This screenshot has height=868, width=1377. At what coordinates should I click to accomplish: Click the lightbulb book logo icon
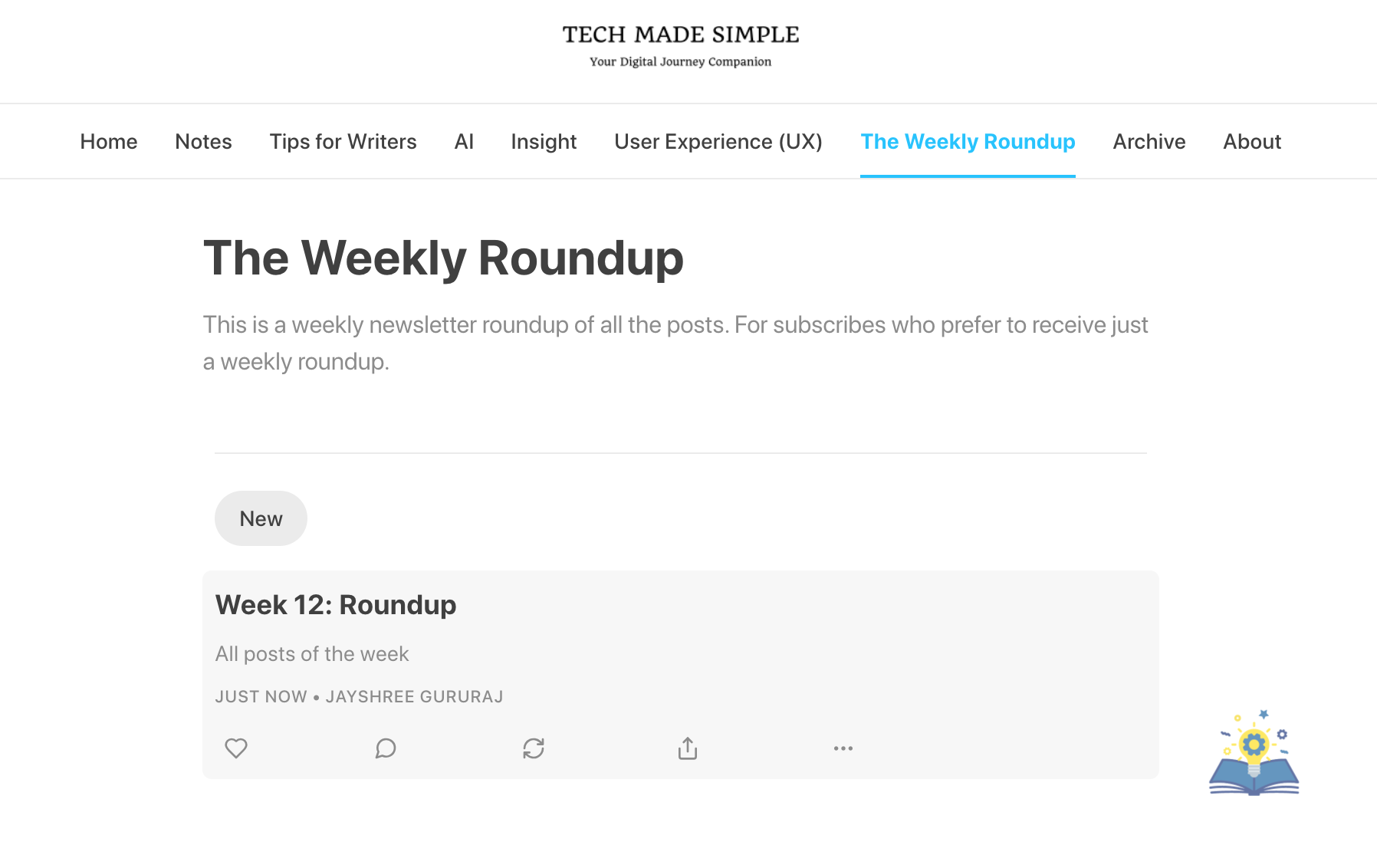pyautogui.click(x=1254, y=754)
